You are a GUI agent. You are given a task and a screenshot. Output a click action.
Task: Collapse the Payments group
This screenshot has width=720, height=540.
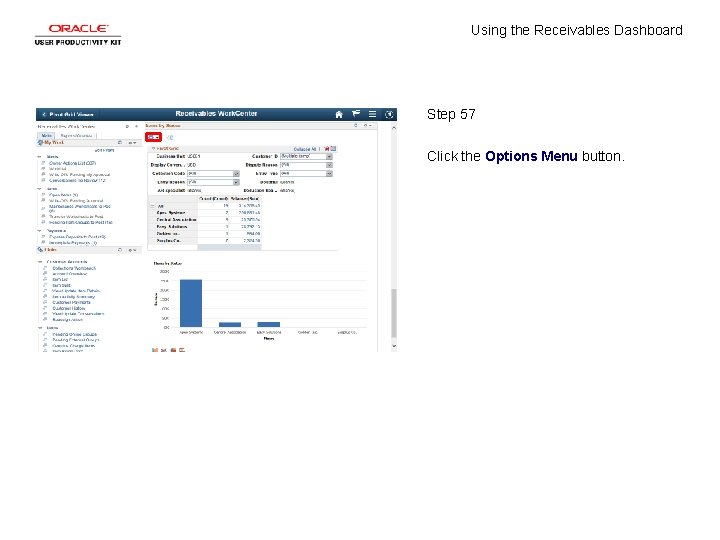39,231
